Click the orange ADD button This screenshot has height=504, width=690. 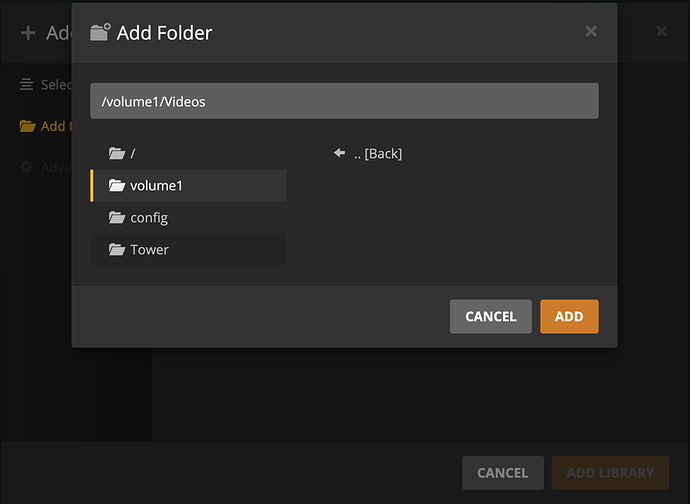pyautogui.click(x=569, y=316)
